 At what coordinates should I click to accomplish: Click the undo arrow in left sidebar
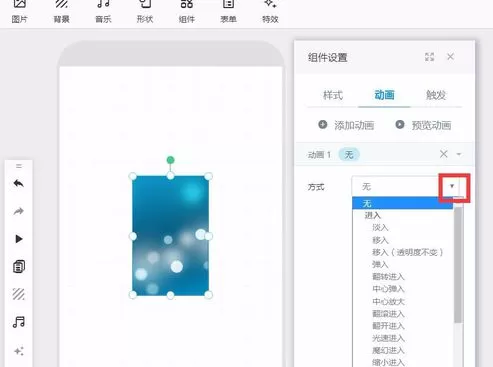(19, 183)
